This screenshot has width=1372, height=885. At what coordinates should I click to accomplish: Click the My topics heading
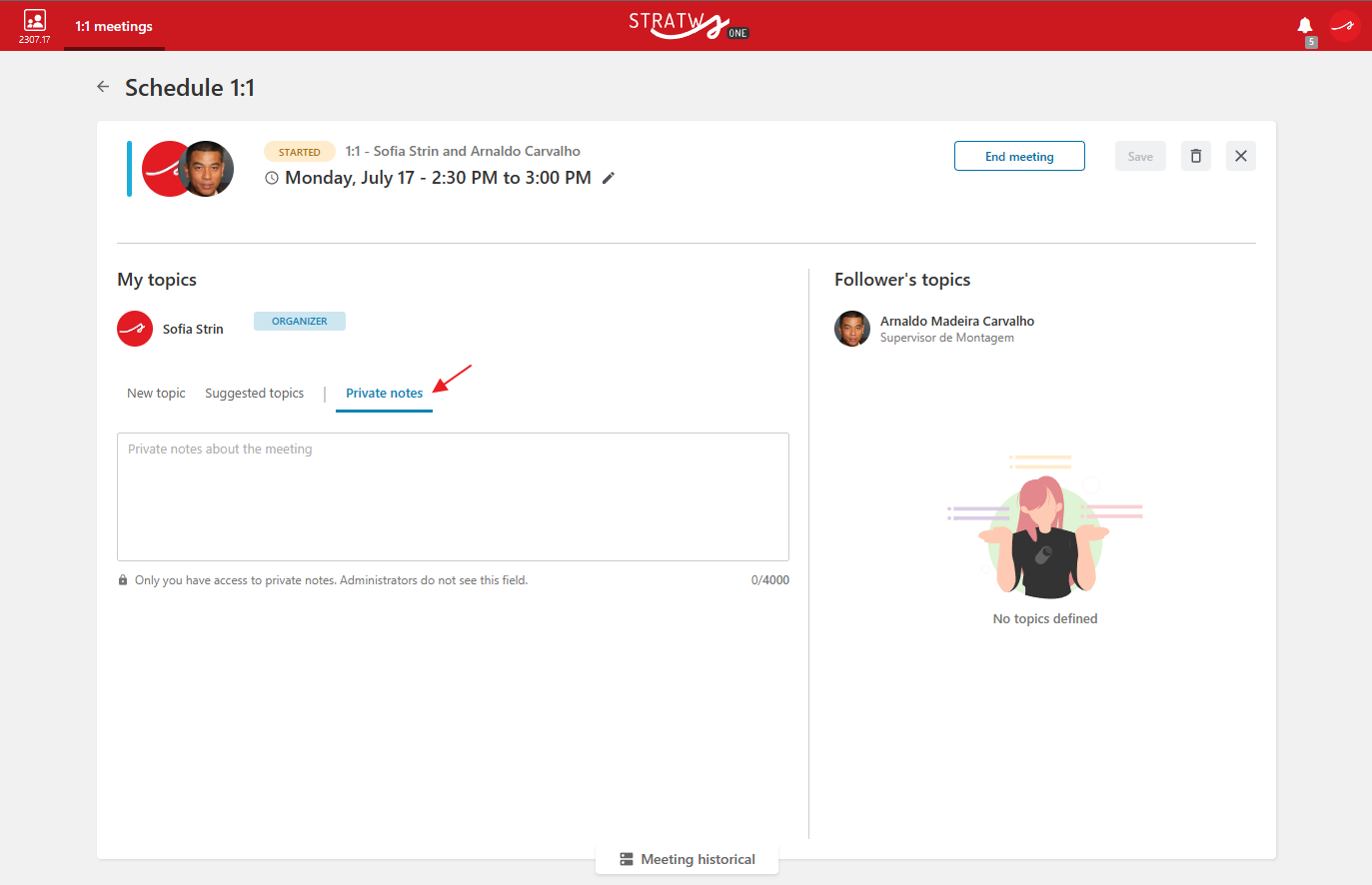click(157, 280)
